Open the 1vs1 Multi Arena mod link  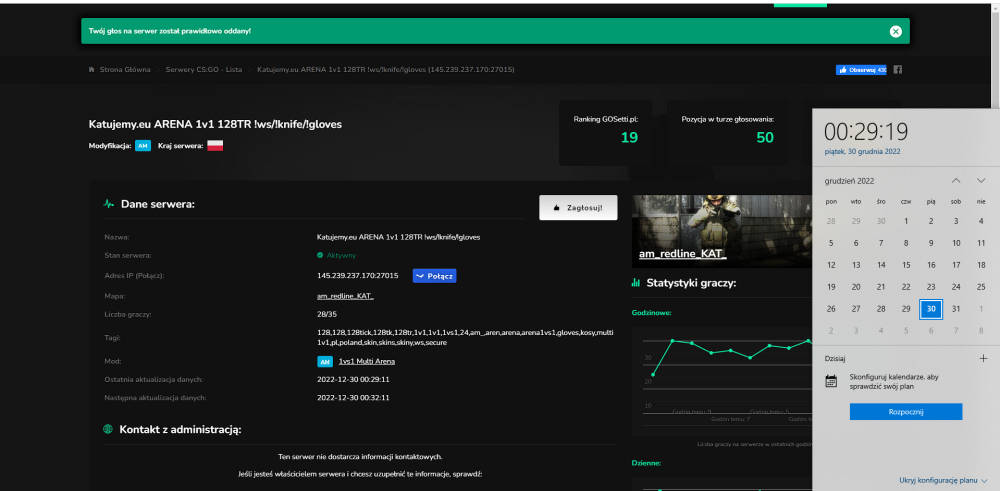367,362
